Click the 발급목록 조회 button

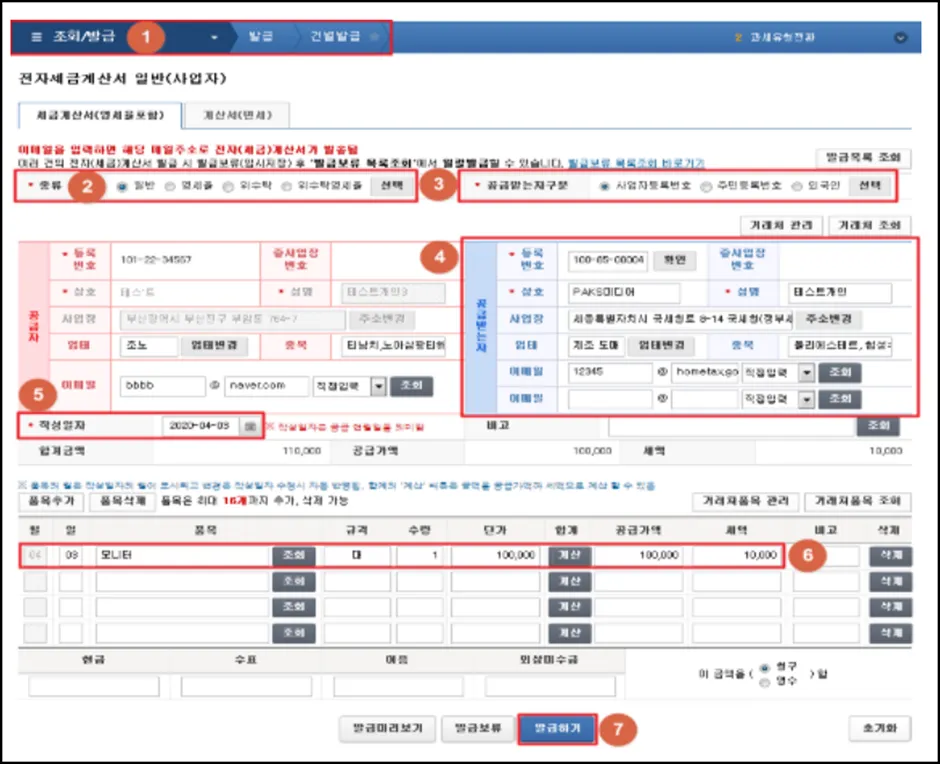pyautogui.click(x=863, y=158)
